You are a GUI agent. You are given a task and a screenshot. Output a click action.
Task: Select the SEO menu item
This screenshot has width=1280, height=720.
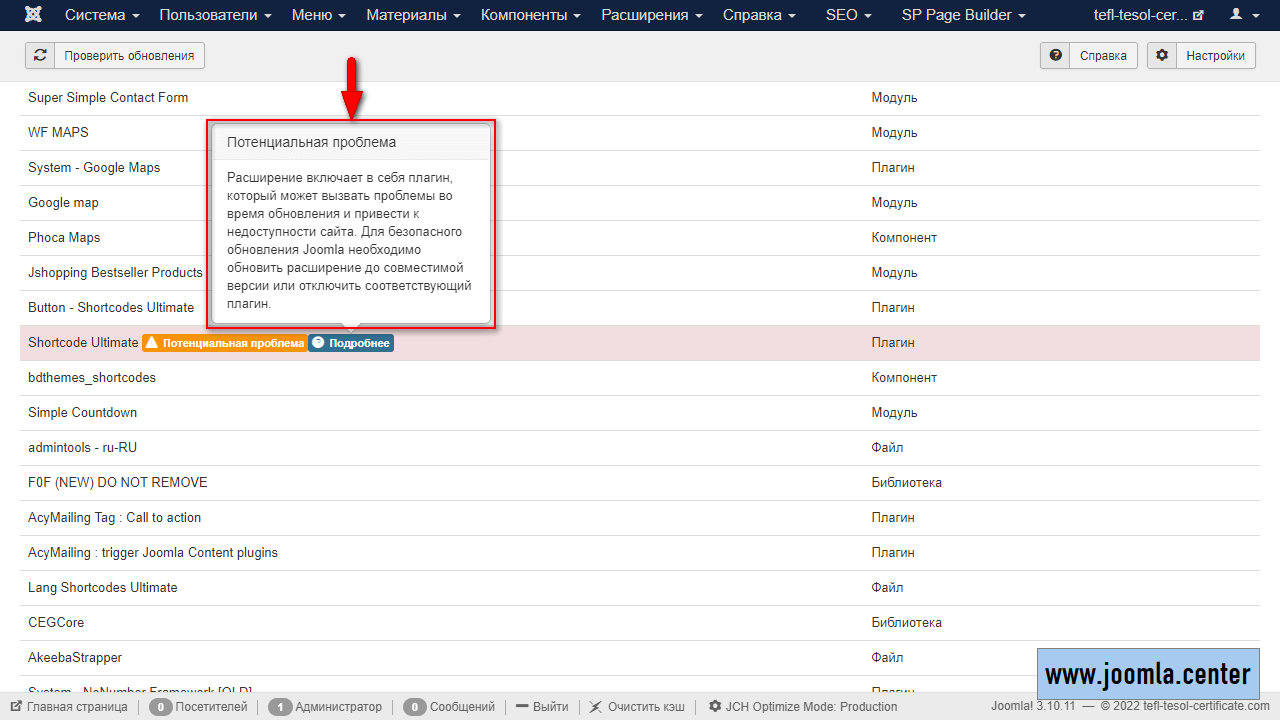[848, 15]
